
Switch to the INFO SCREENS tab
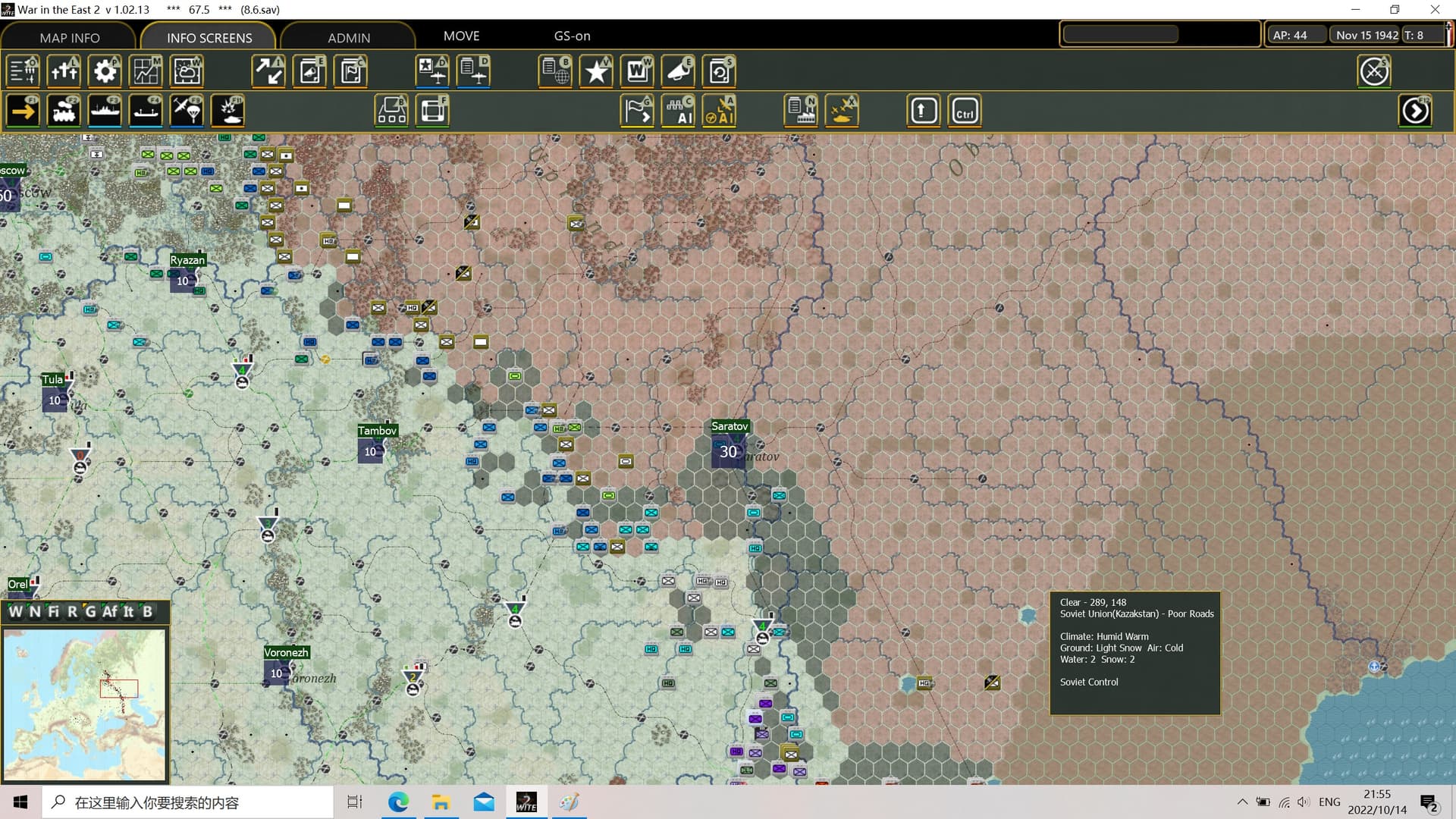[209, 37]
